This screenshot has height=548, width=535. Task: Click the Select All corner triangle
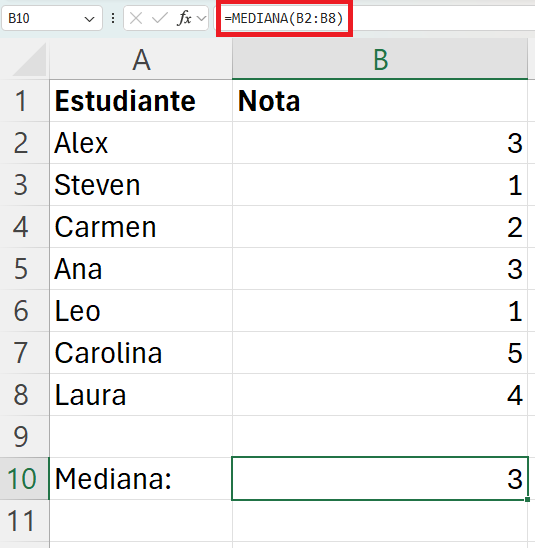coord(30,59)
